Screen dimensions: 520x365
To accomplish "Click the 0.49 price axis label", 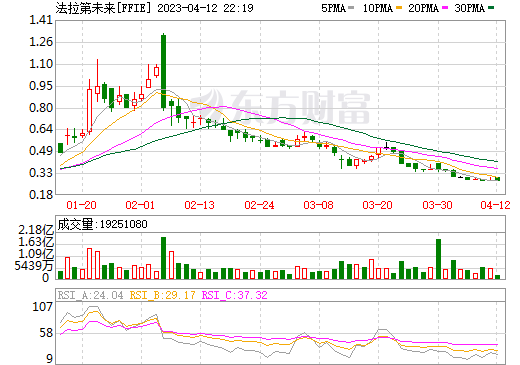I will 41,151.
